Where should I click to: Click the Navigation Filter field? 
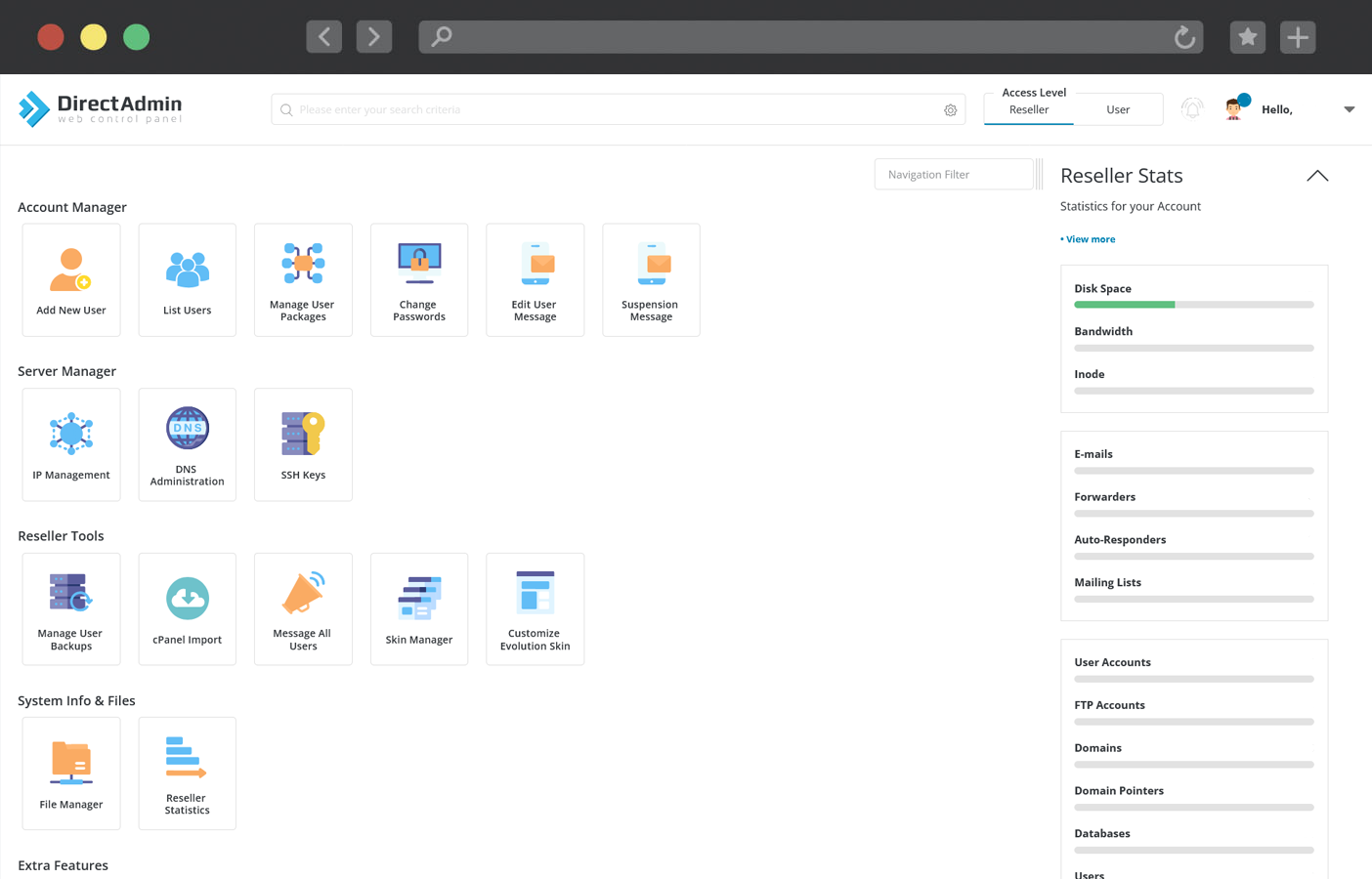[x=954, y=174]
